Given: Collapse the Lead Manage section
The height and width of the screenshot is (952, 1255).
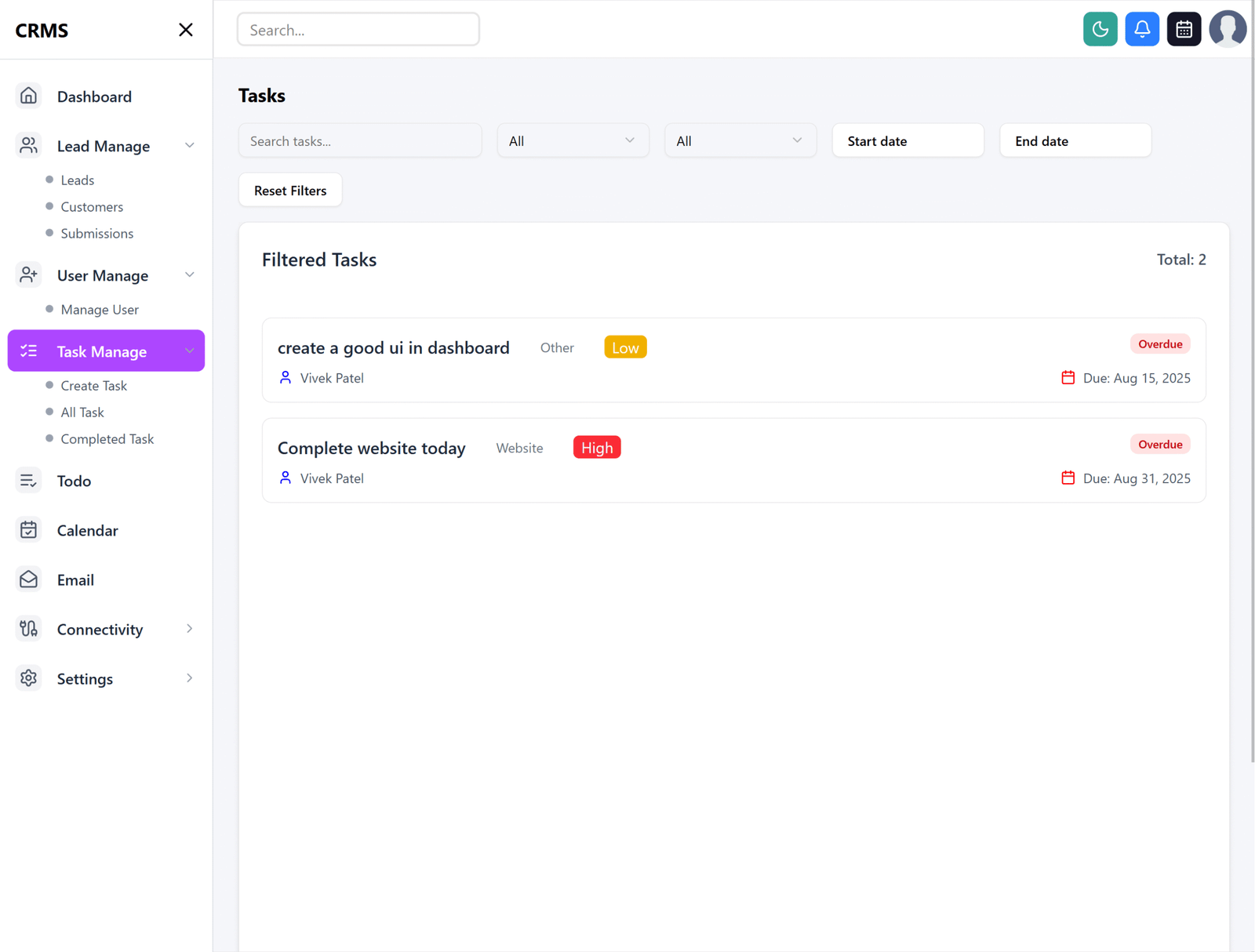Looking at the screenshot, I should [x=190, y=145].
